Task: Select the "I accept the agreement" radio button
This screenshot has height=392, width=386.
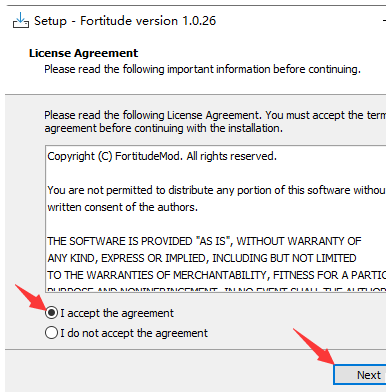Action: 51,313
